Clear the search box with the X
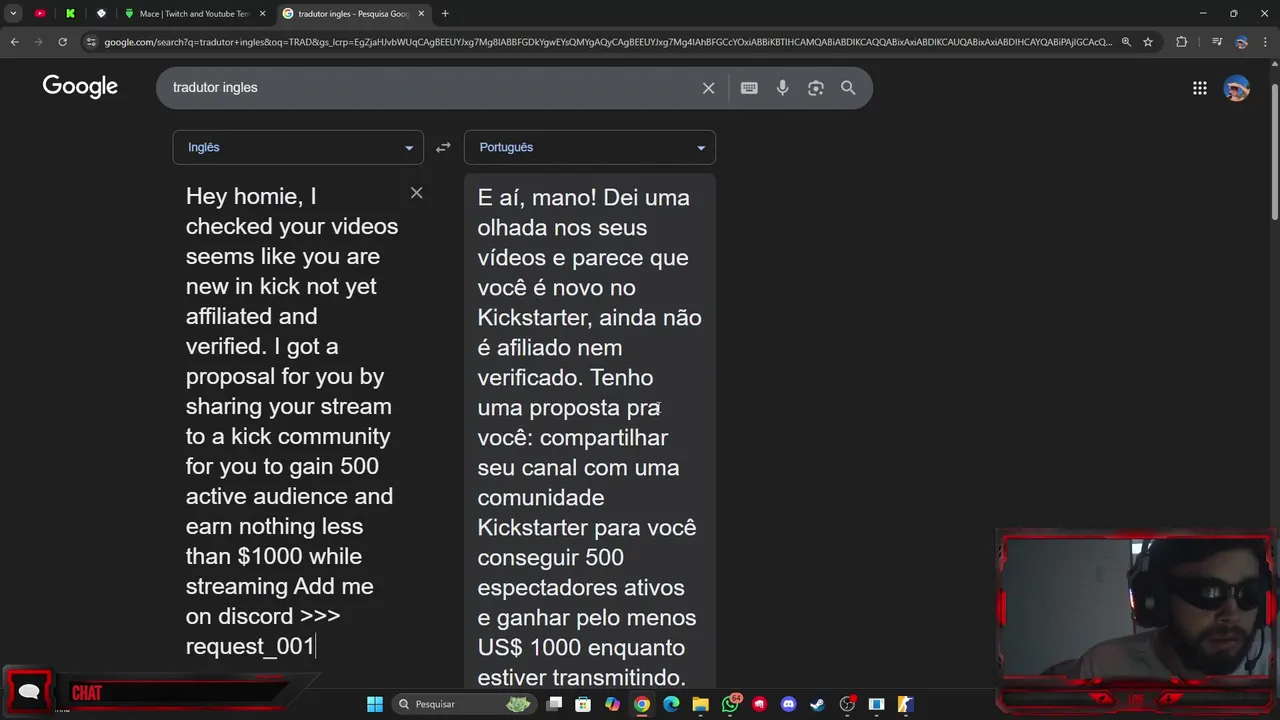1280x720 pixels. (708, 88)
